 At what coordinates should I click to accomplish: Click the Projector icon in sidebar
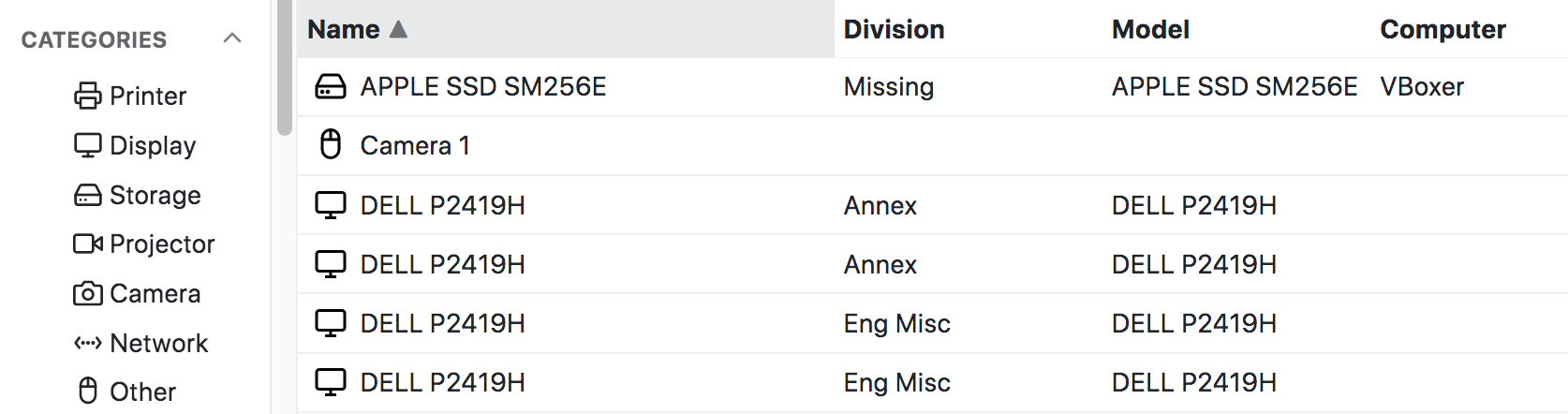[x=87, y=244]
